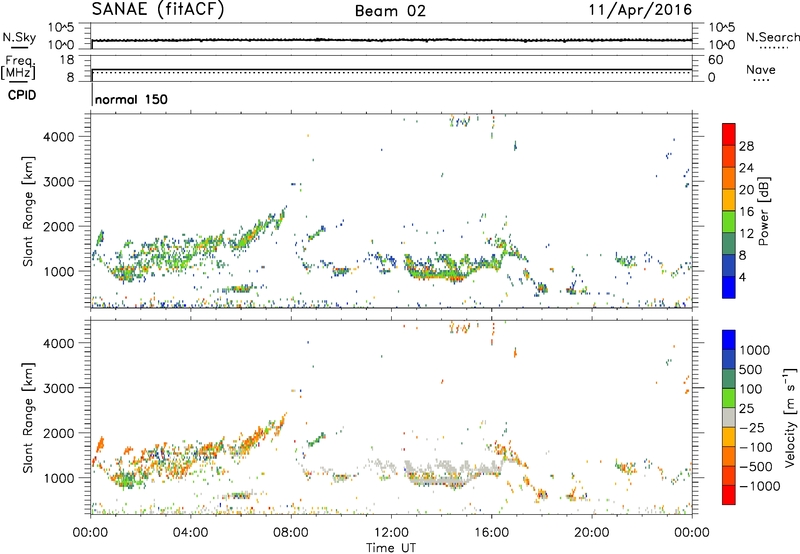
Task: Click the 60 tick on Nave axis
Action: pos(716,60)
